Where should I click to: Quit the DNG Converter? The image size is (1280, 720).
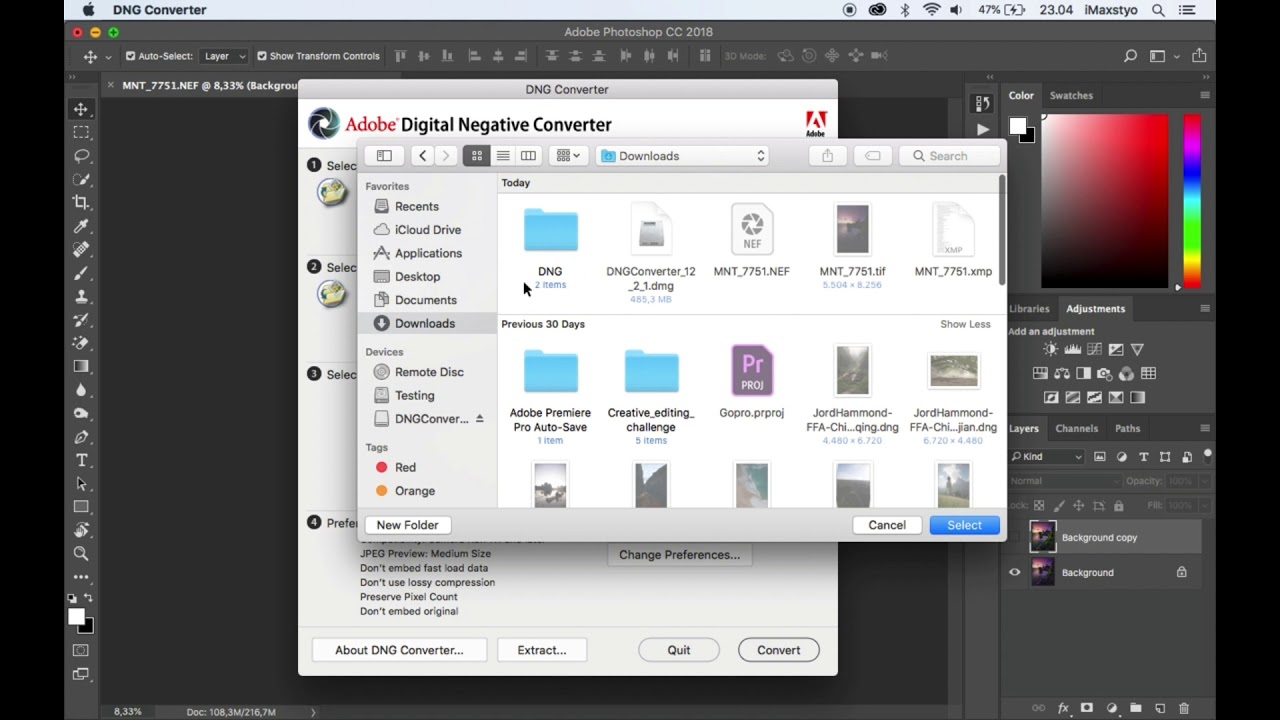pyautogui.click(x=679, y=650)
